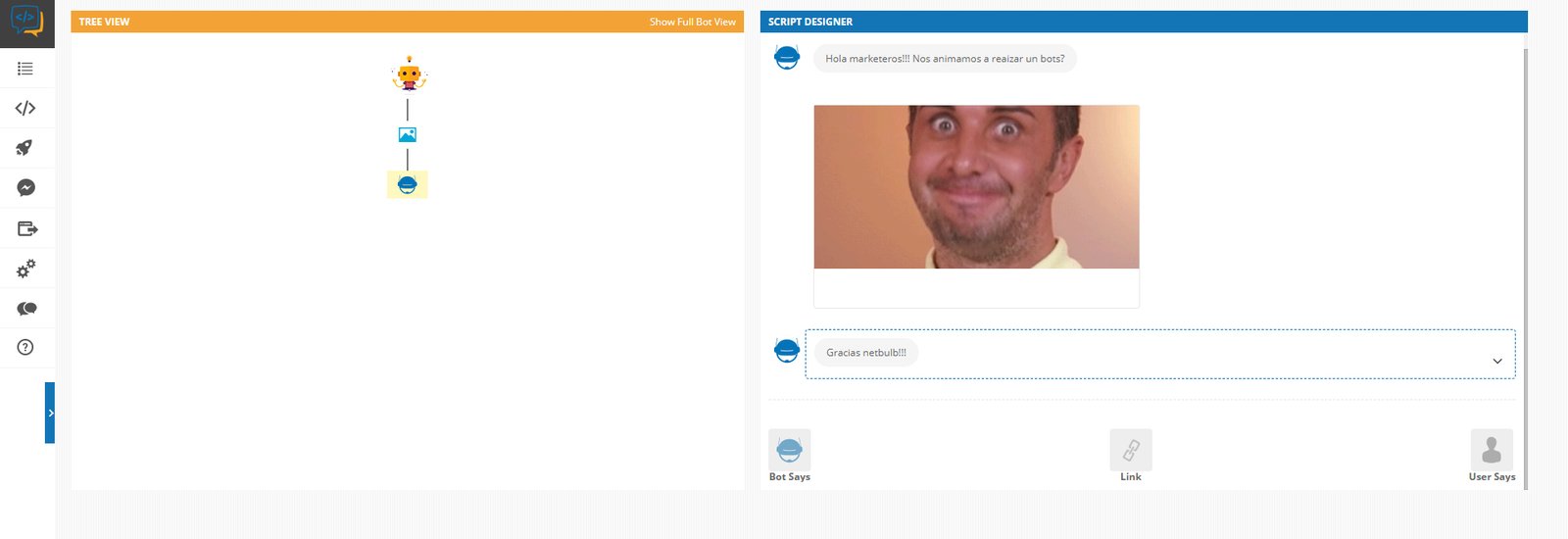Click the empty caption area below the image
Viewport: 1568px width, 539px height.
(x=976, y=288)
